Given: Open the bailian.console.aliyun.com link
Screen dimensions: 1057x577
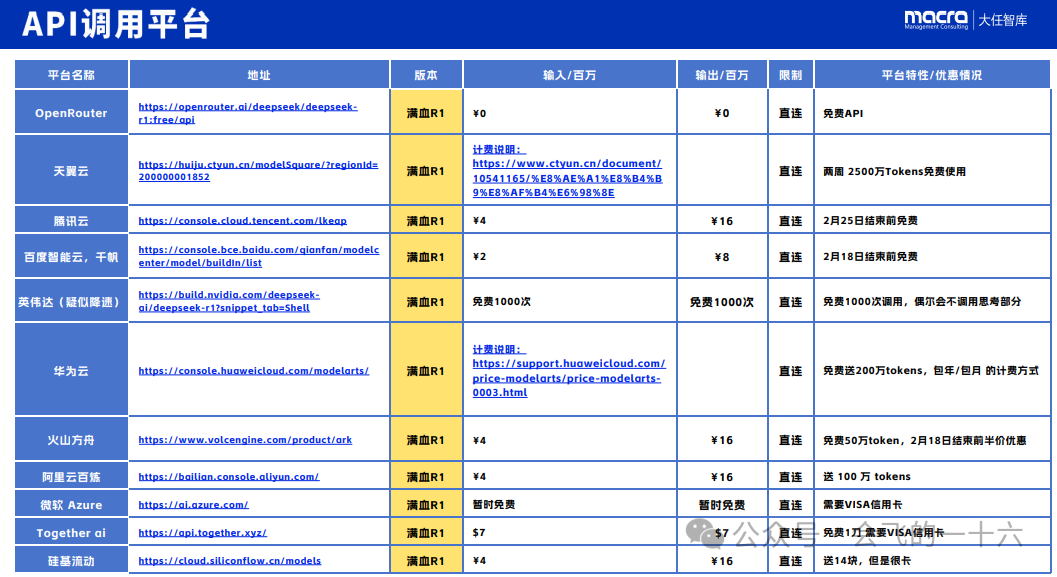Looking at the screenshot, I should (229, 477).
